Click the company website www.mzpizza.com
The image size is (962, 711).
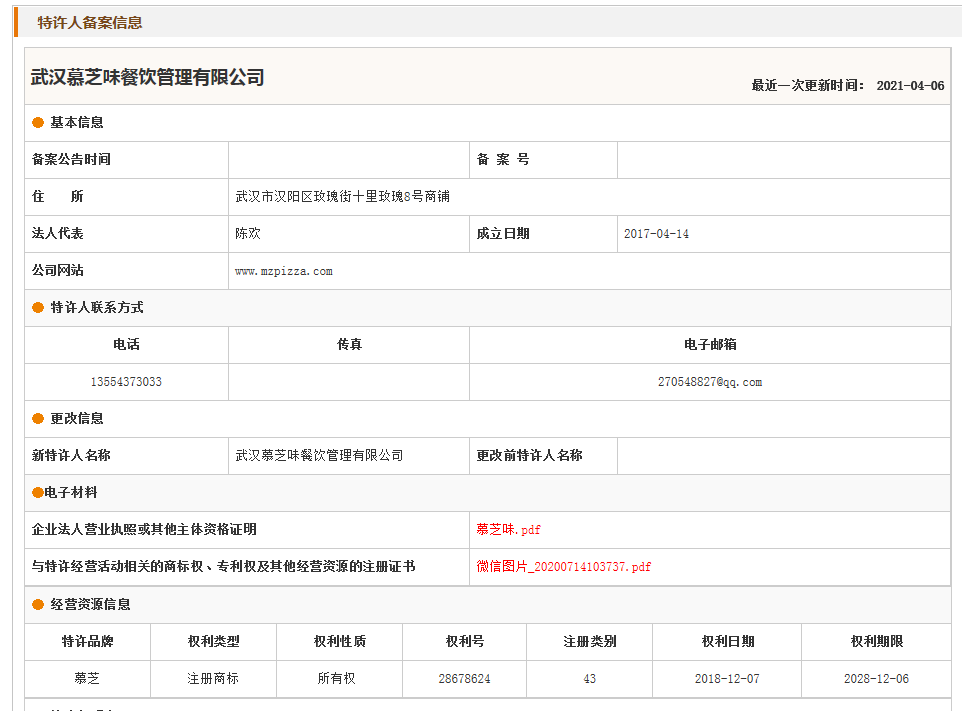point(283,271)
